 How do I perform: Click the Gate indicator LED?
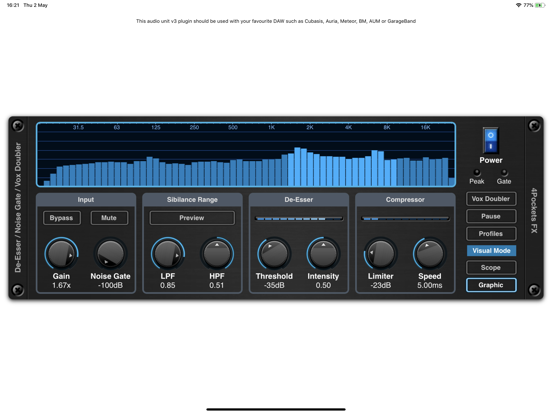(x=504, y=172)
